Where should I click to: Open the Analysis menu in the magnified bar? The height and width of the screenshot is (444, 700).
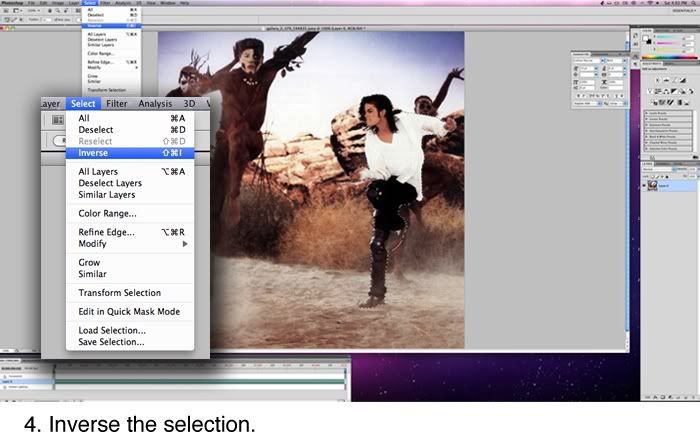click(155, 104)
